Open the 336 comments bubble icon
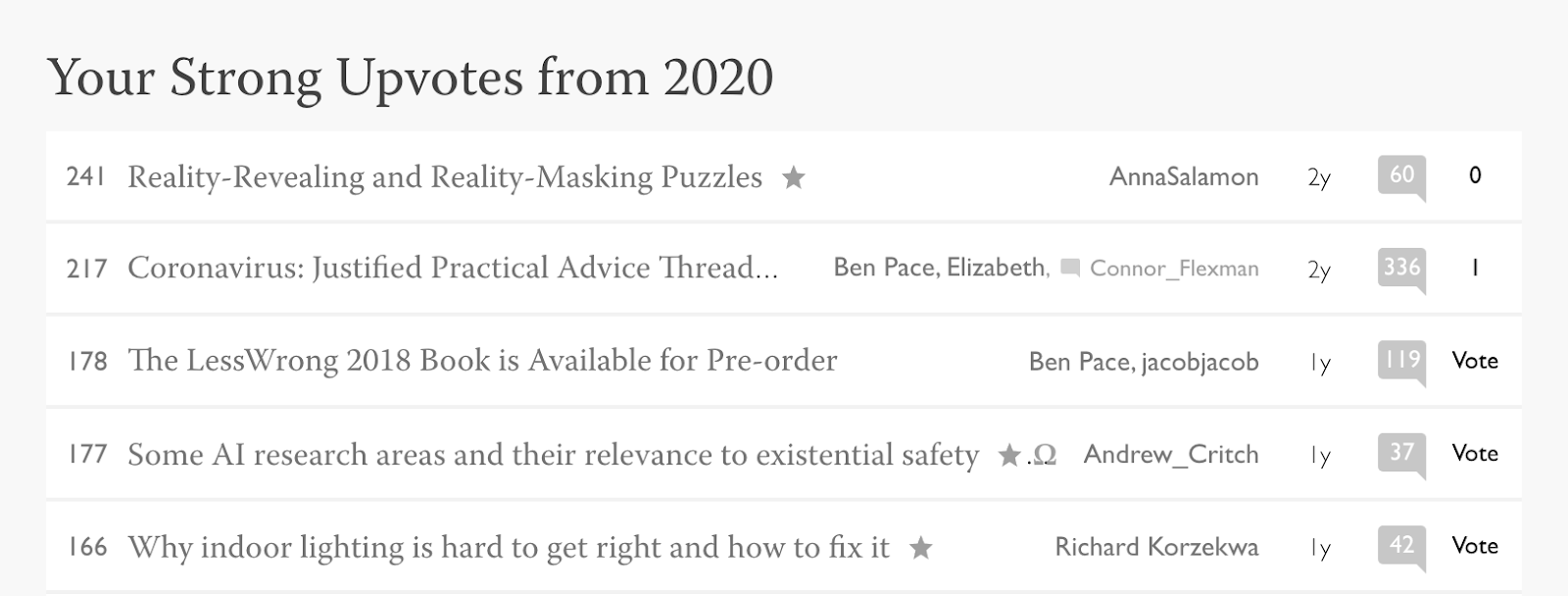Screen dimensions: 1568x596 [x=1401, y=270]
